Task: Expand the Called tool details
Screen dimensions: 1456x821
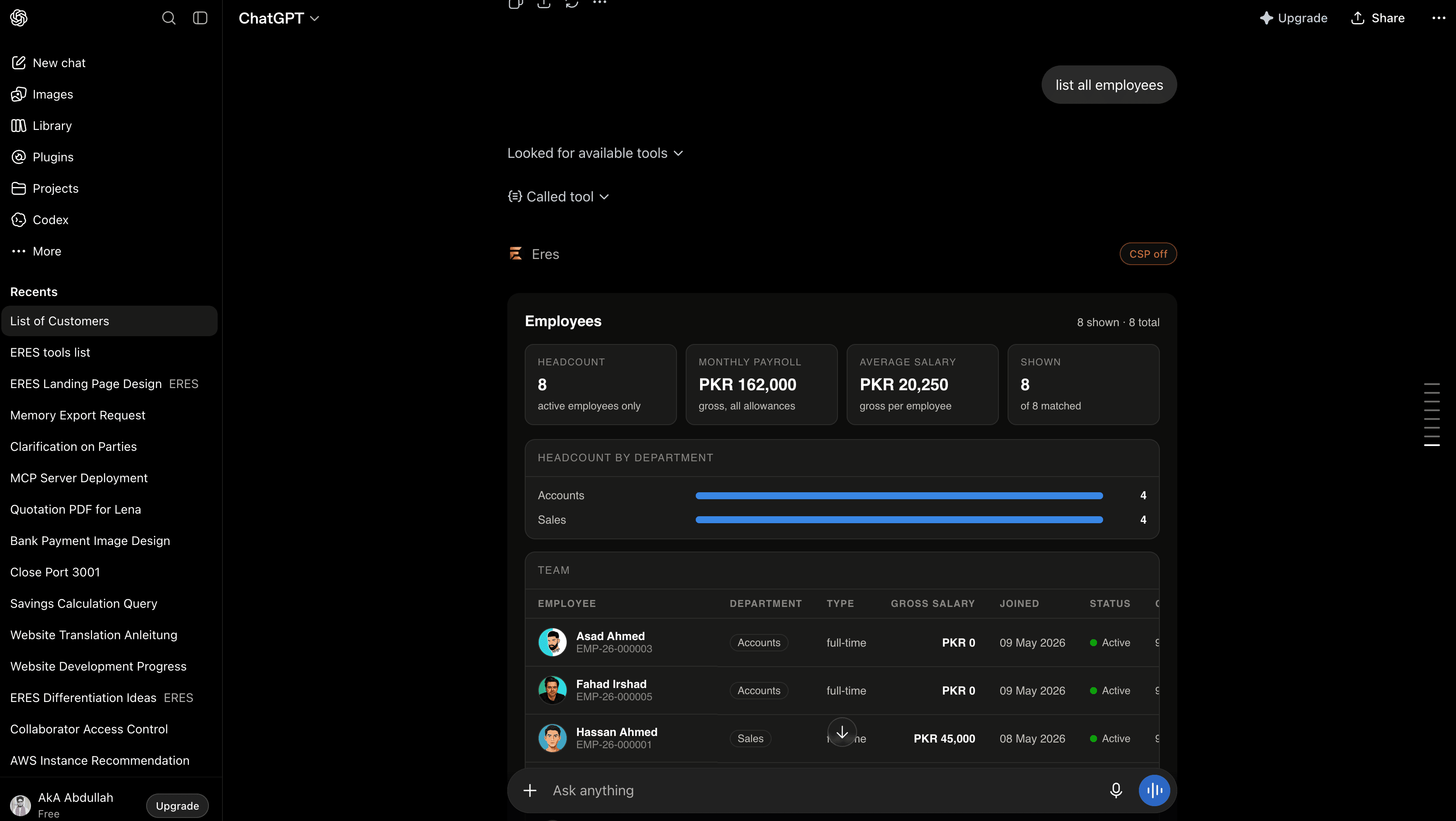Action: (558, 197)
